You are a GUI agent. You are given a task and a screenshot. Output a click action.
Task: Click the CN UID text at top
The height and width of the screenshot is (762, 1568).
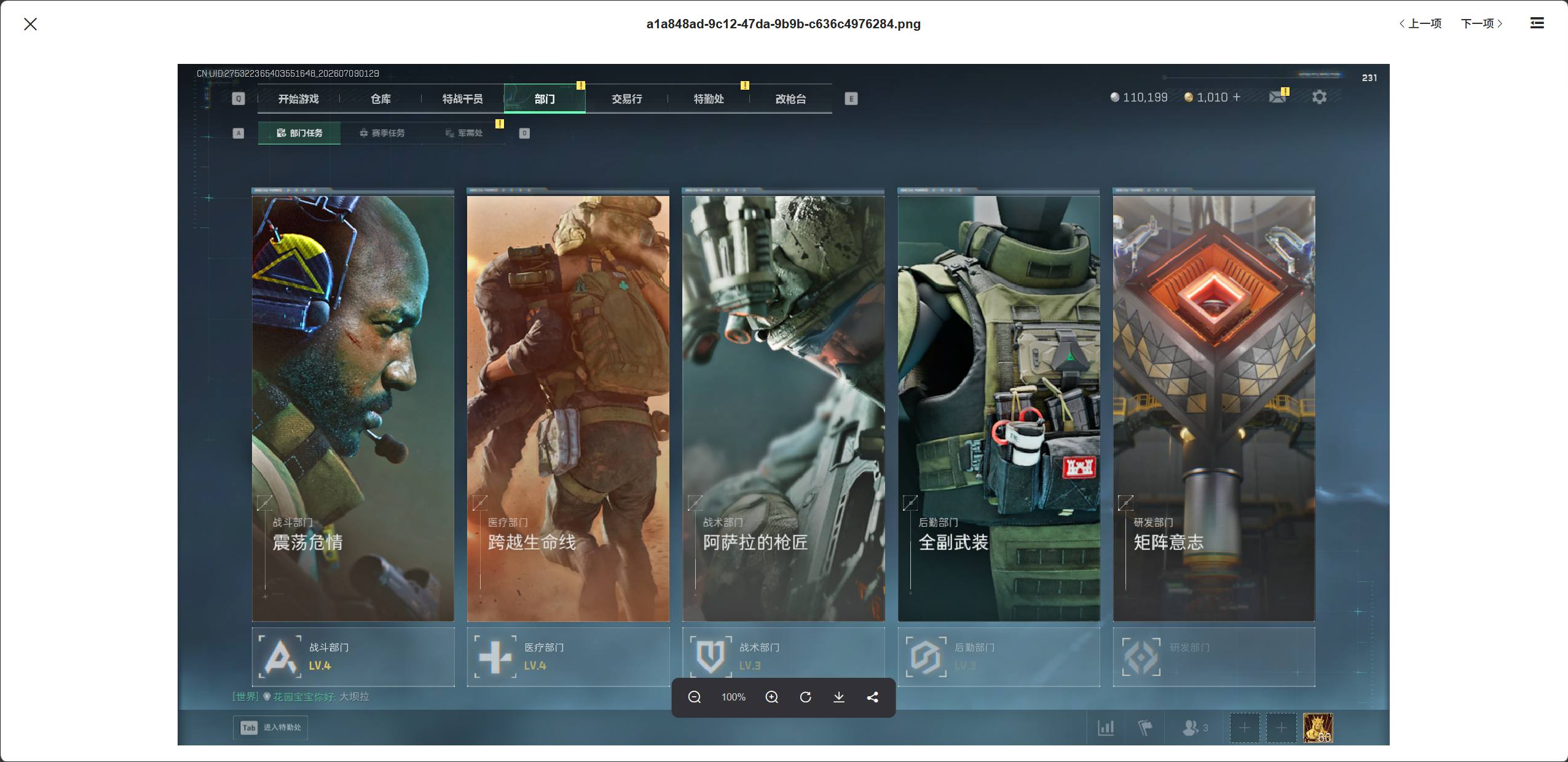(288, 74)
